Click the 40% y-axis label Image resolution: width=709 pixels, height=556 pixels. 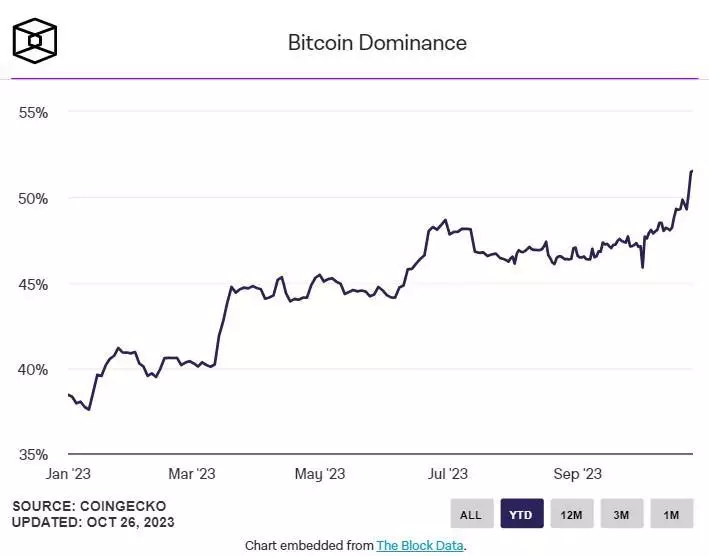pos(33,370)
